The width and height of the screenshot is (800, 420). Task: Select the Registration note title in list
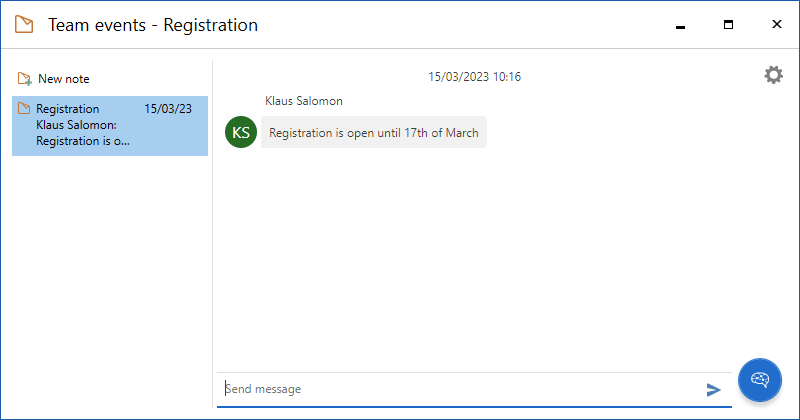[68, 108]
